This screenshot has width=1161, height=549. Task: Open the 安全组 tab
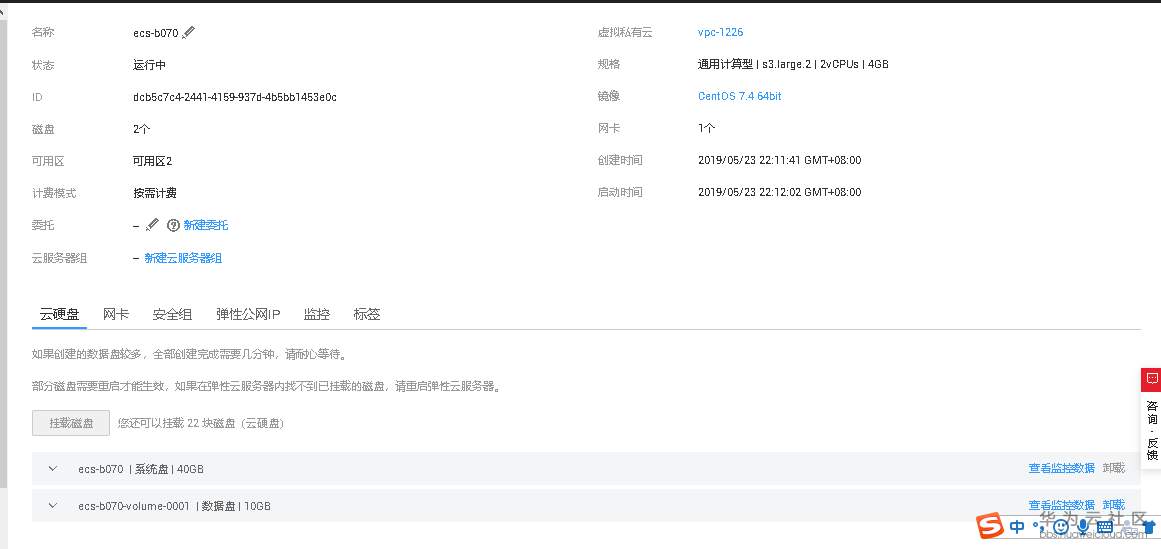173,314
